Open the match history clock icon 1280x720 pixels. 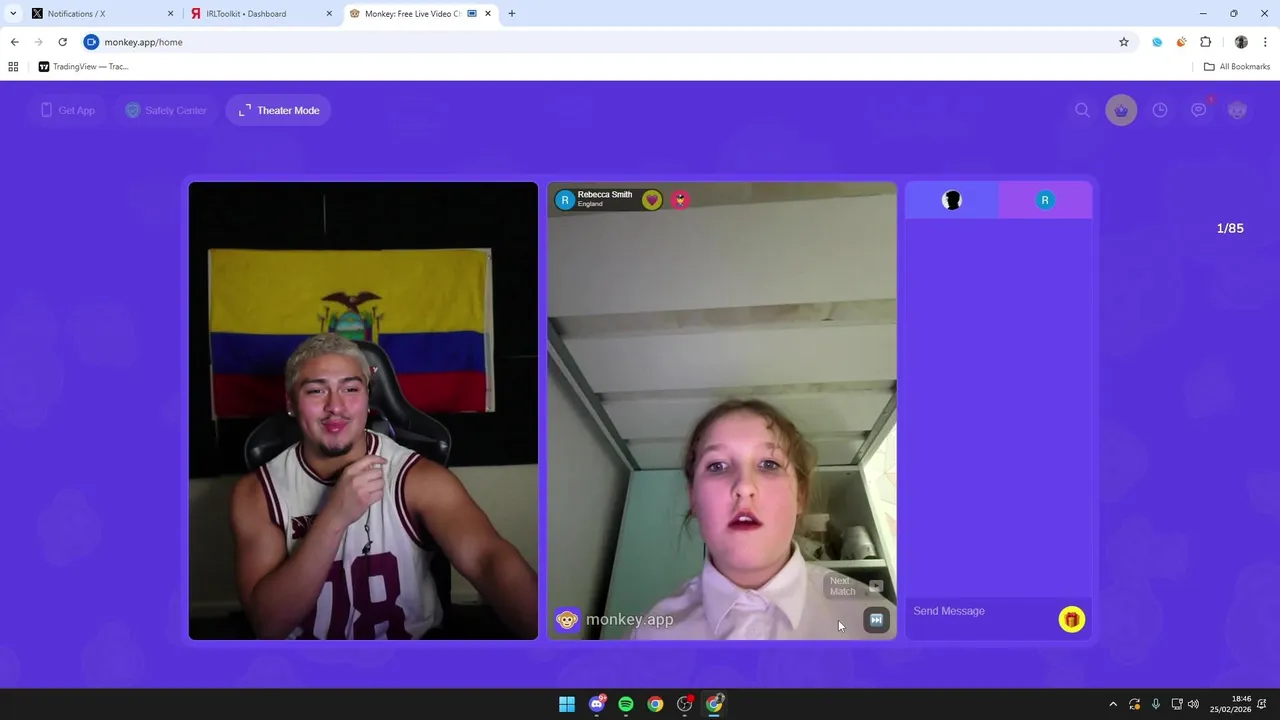click(1160, 110)
